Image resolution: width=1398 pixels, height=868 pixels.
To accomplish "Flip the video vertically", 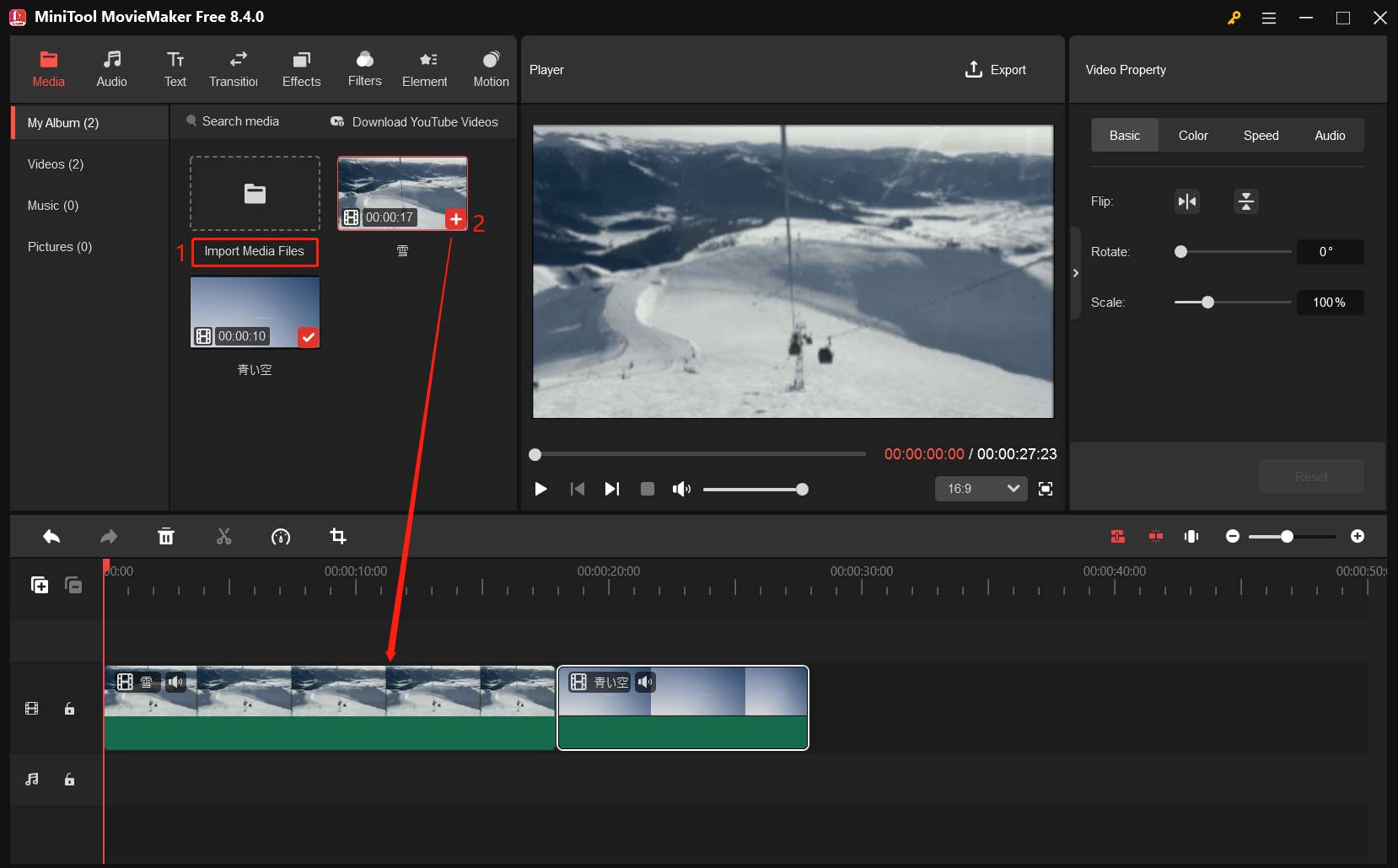I will (x=1246, y=201).
